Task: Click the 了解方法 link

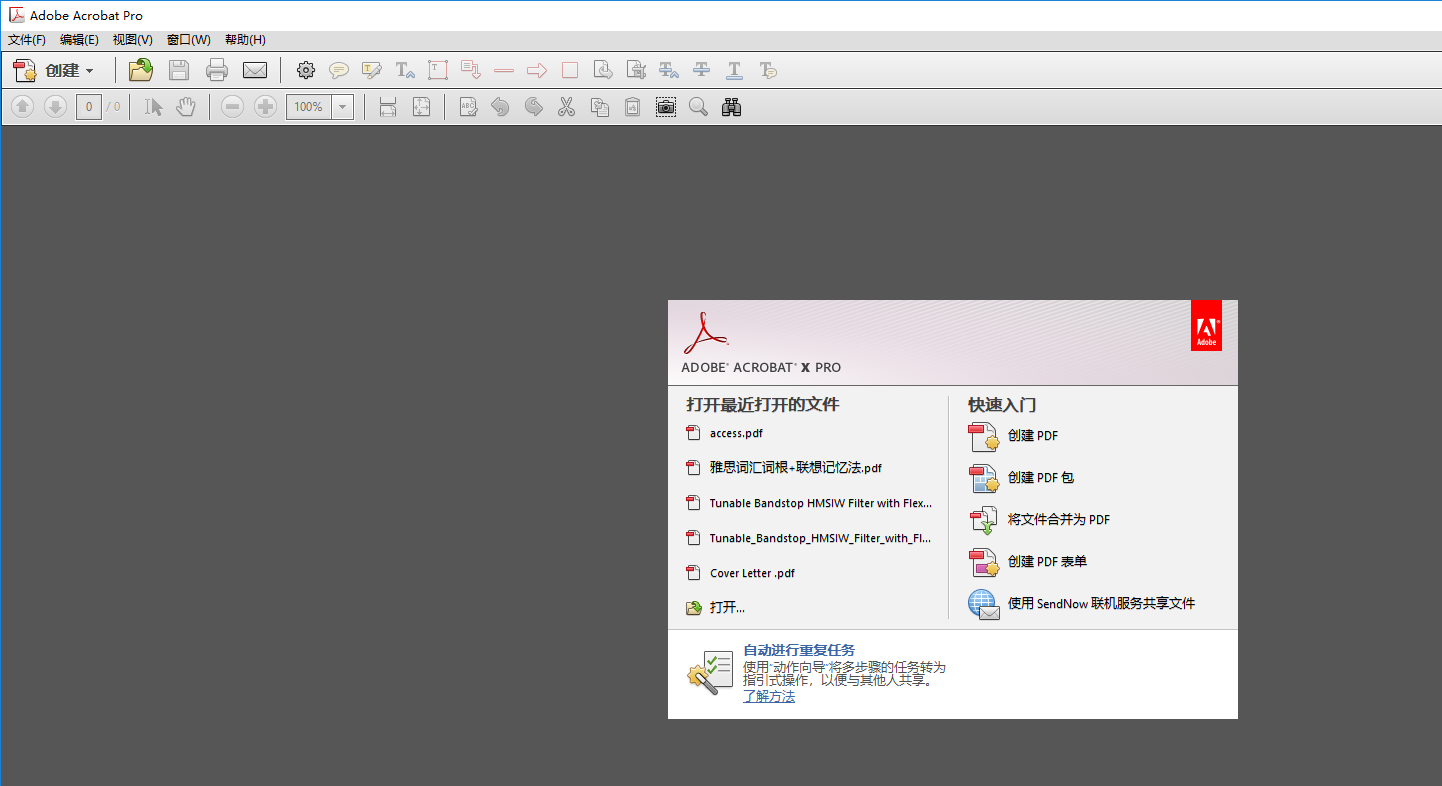Action: pyautogui.click(x=769, y=697)
